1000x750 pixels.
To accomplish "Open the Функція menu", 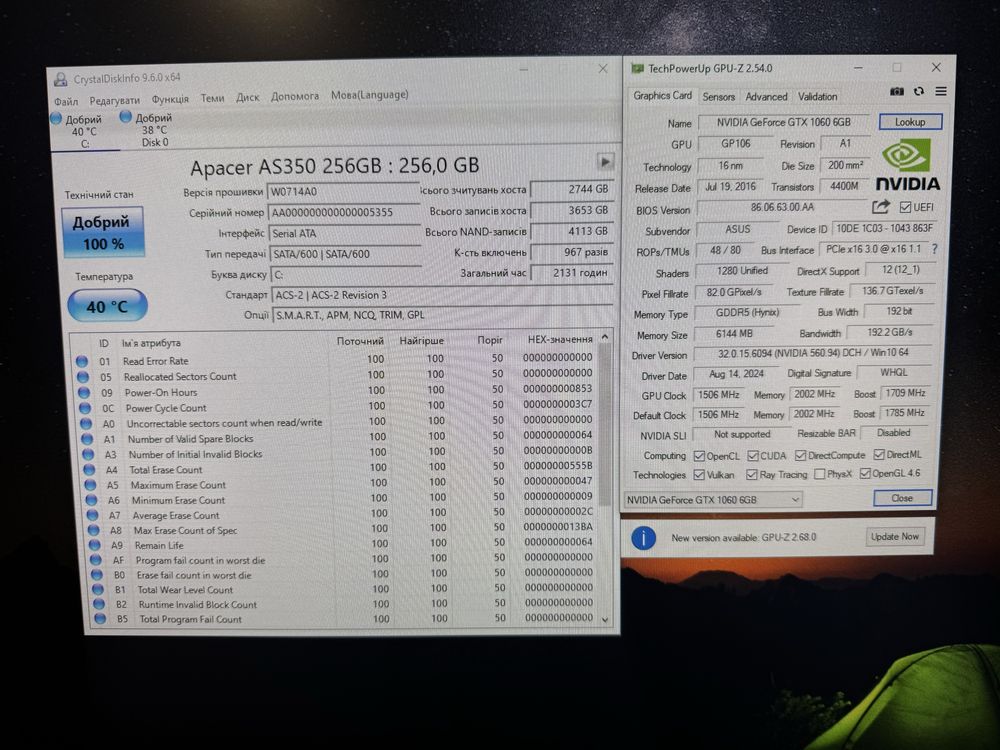I will (170, 99).
